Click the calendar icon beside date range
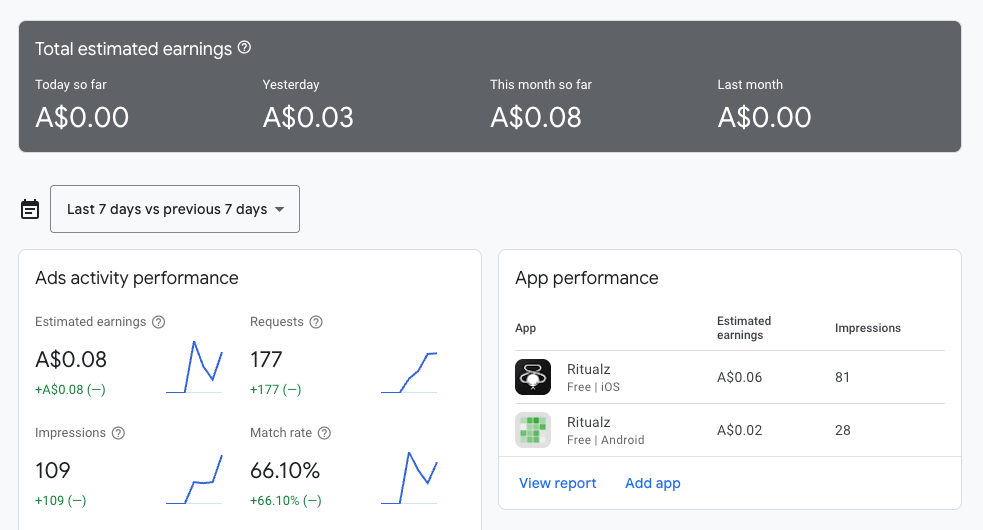 (29, 209)
